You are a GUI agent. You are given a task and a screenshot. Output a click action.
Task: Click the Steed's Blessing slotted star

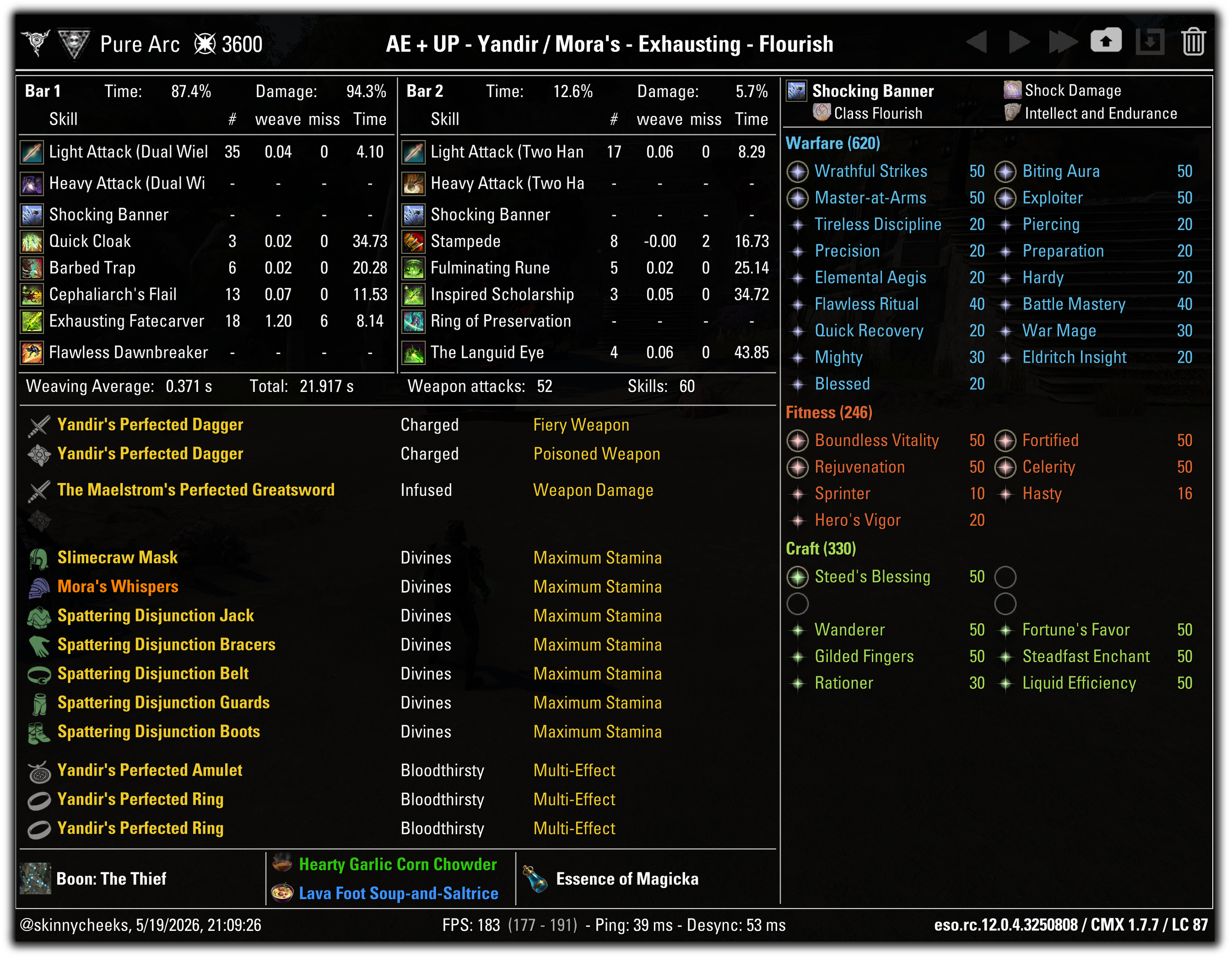click(797, 577)
